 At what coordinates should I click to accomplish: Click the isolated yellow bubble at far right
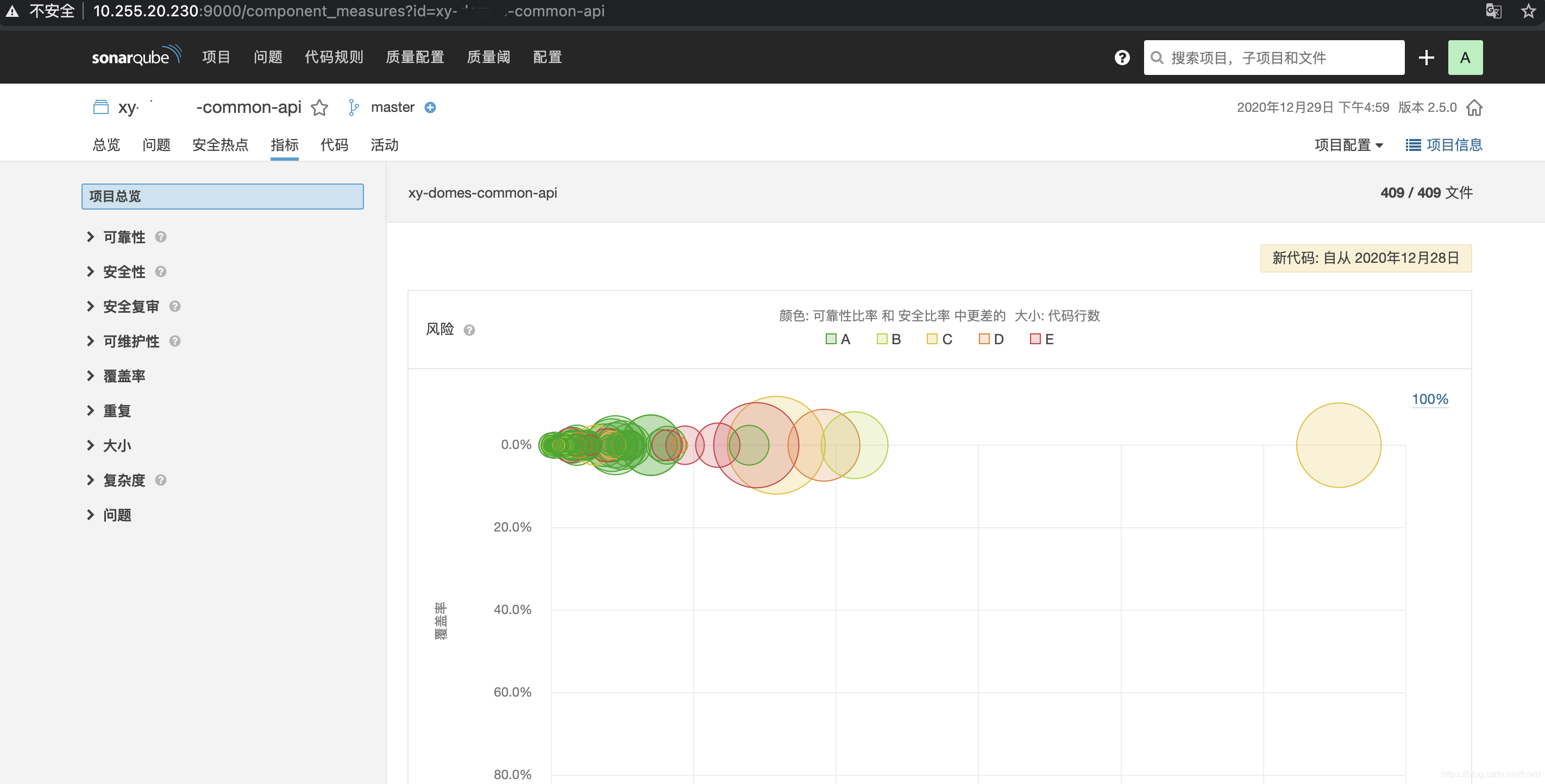click(1338, 445)
